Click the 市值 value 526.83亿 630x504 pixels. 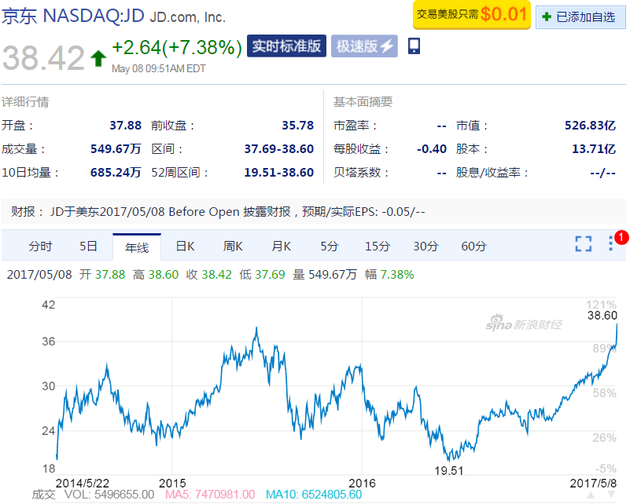point(590,125)
